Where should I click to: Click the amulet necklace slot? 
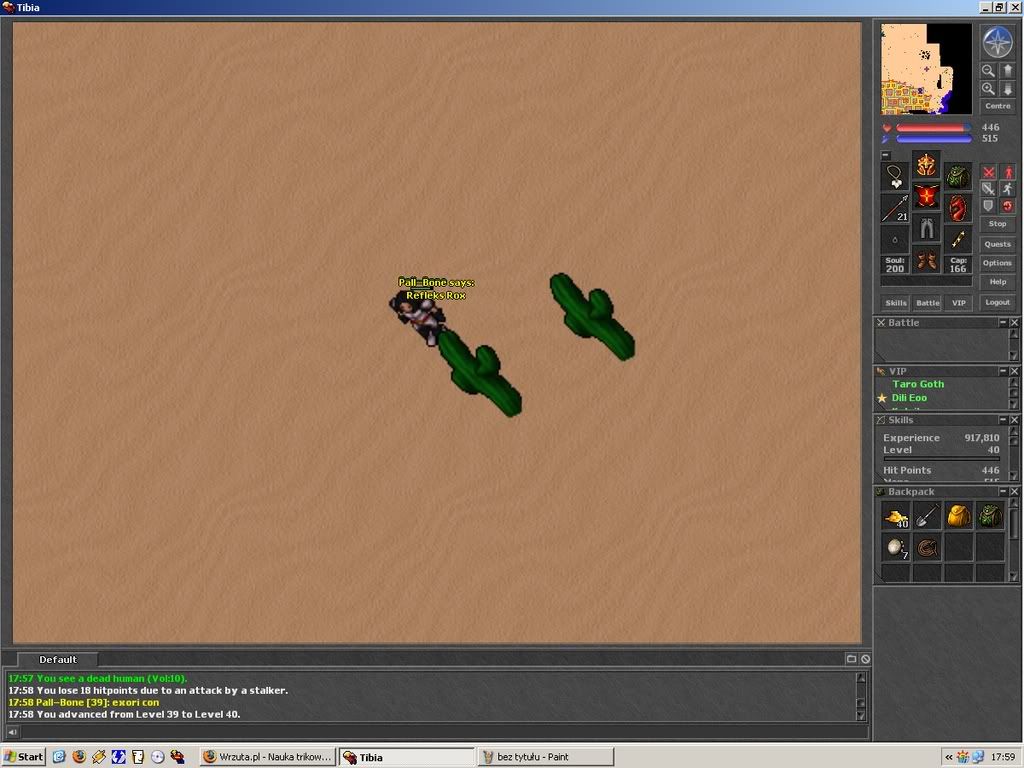895,176
